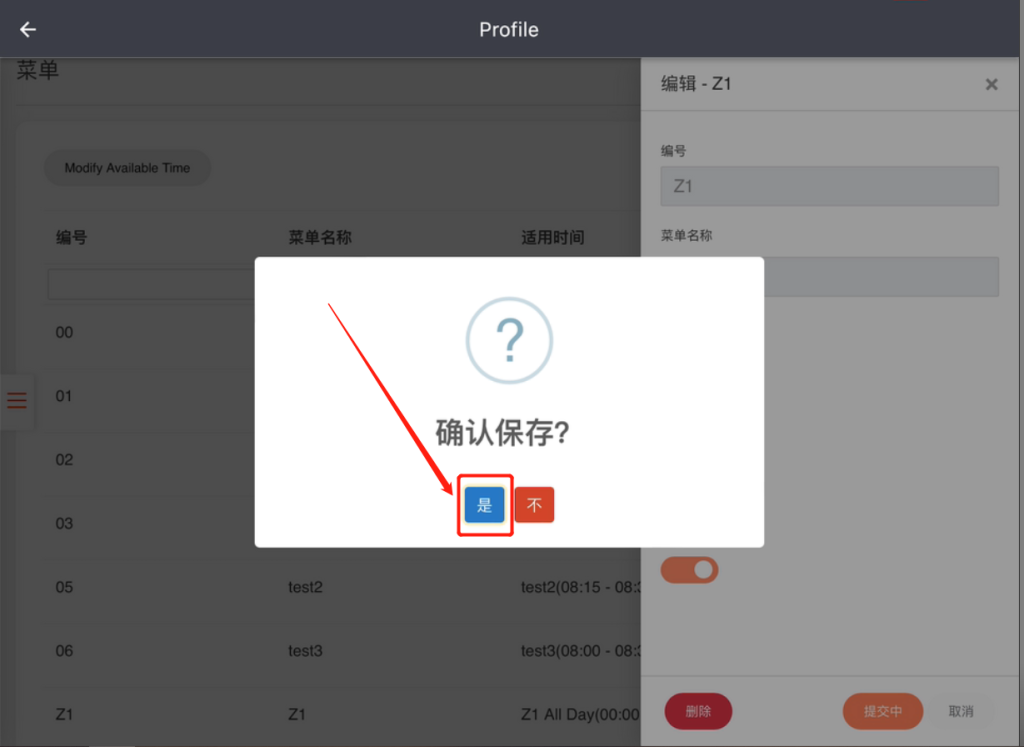This screenshot has width=1024, height=747.
Task: Click the 删除 delete button
Action: [x=698, y=711]
